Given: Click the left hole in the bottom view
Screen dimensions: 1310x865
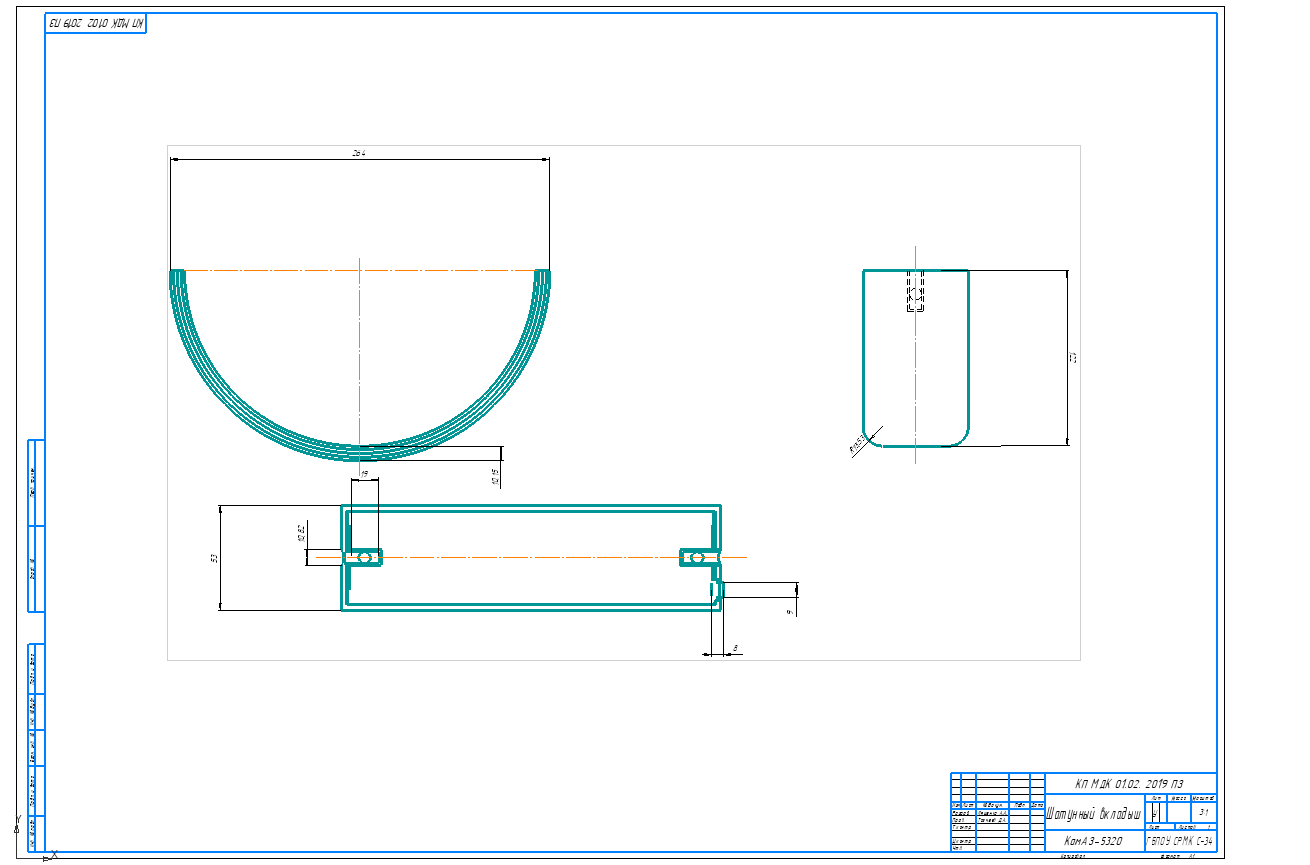Looking at the screenshot, I should (364, 557).
